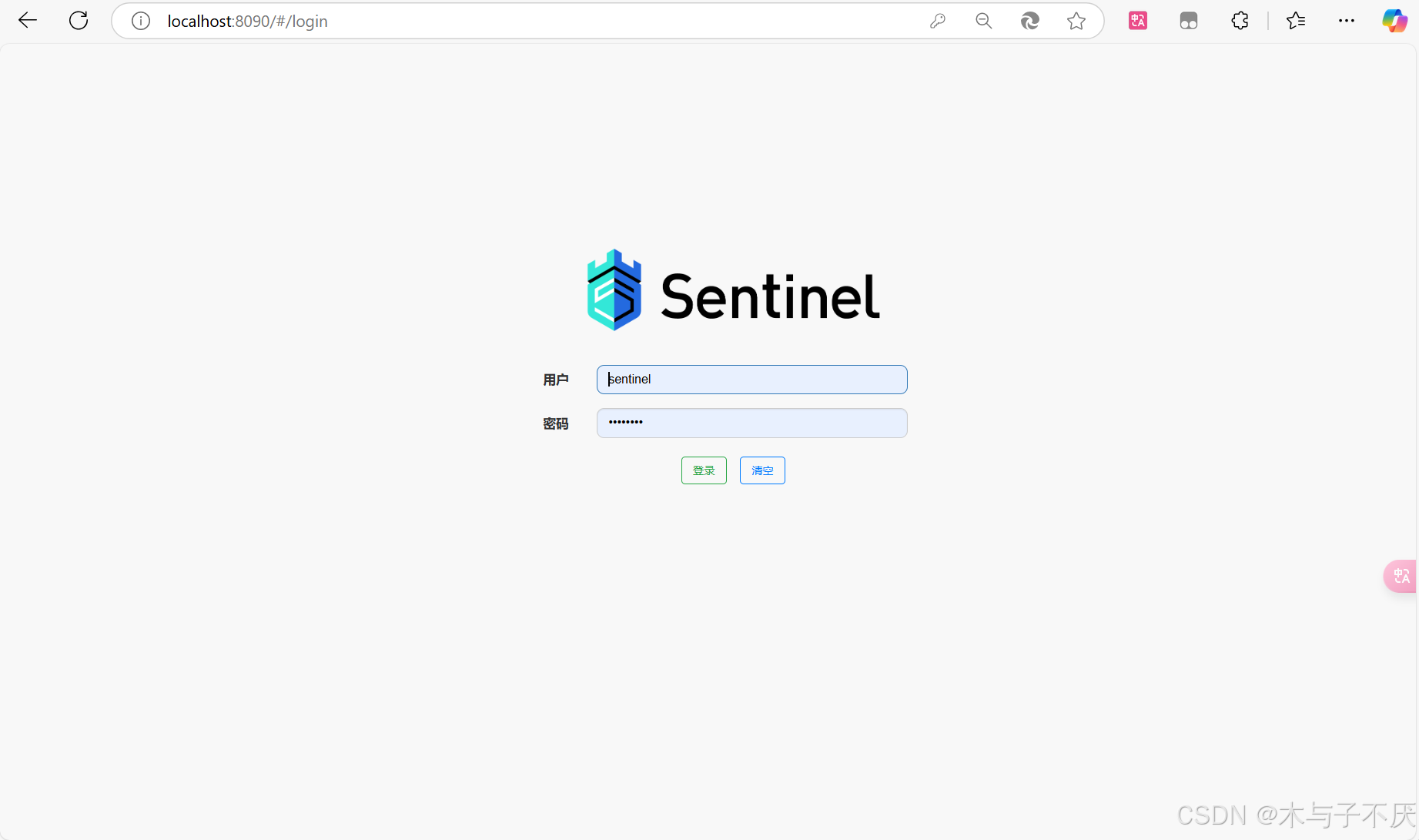
Task: Click the zoom-out magnifier in address bar
Action: click(983, 21)
